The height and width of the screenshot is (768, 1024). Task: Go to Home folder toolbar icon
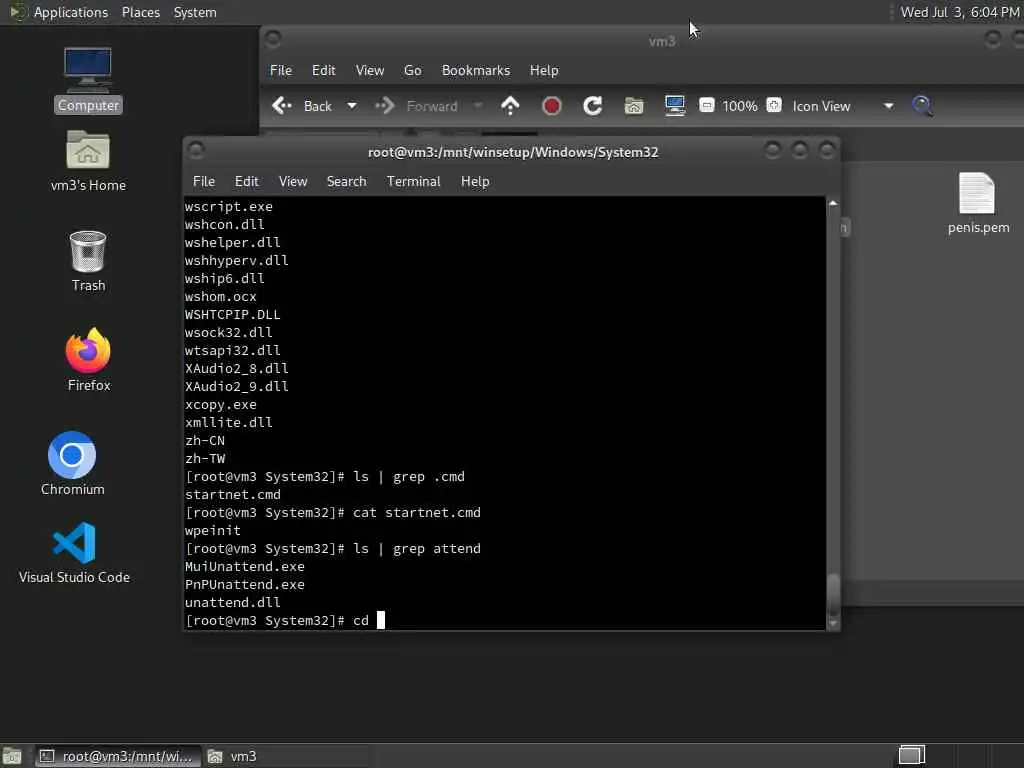[x=633, y=106]
